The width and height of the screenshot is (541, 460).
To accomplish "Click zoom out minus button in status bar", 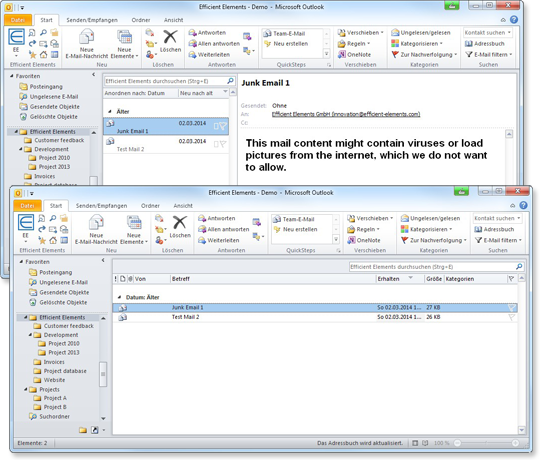I will 458,443.
